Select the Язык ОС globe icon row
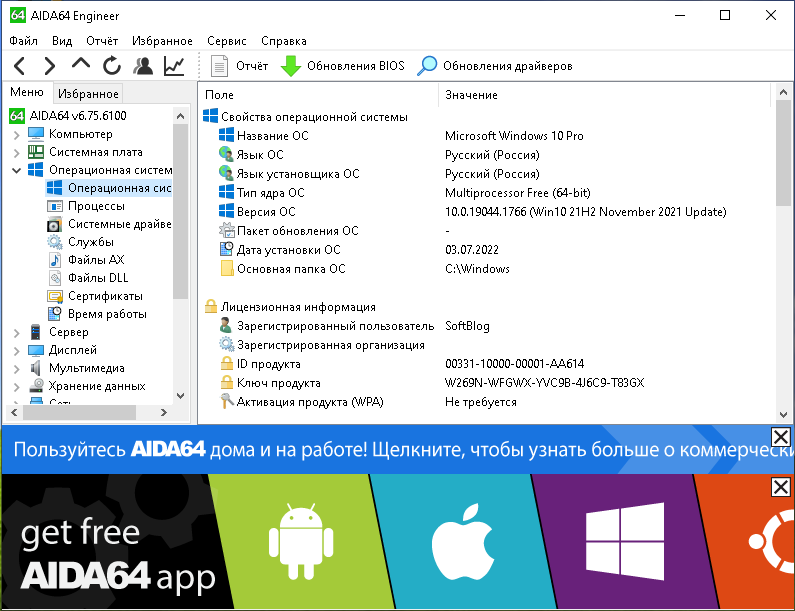This screenshot has height=611, width=795. pyautogui.click(x=226, y=154)
